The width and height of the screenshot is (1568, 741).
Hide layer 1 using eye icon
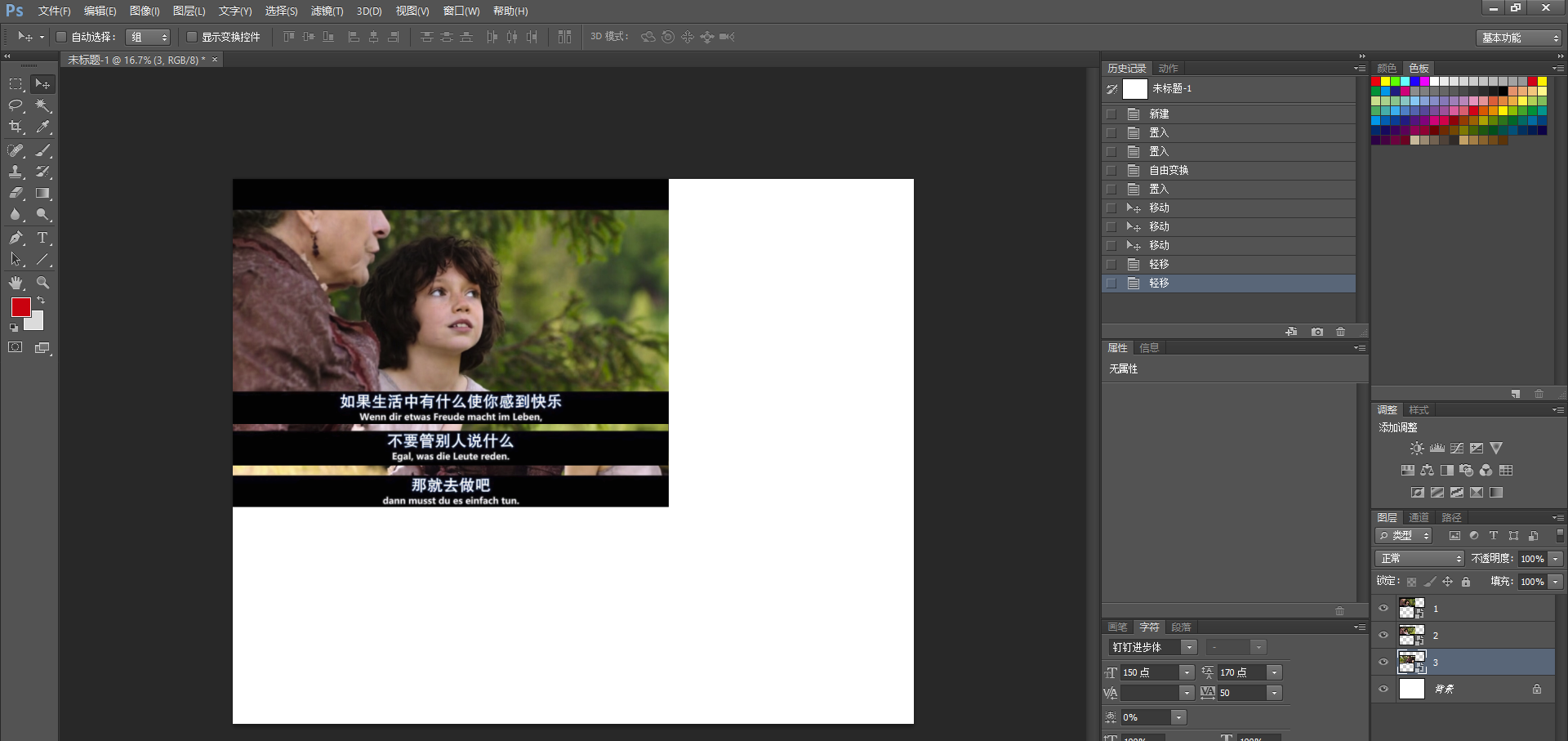point(1383,609)
